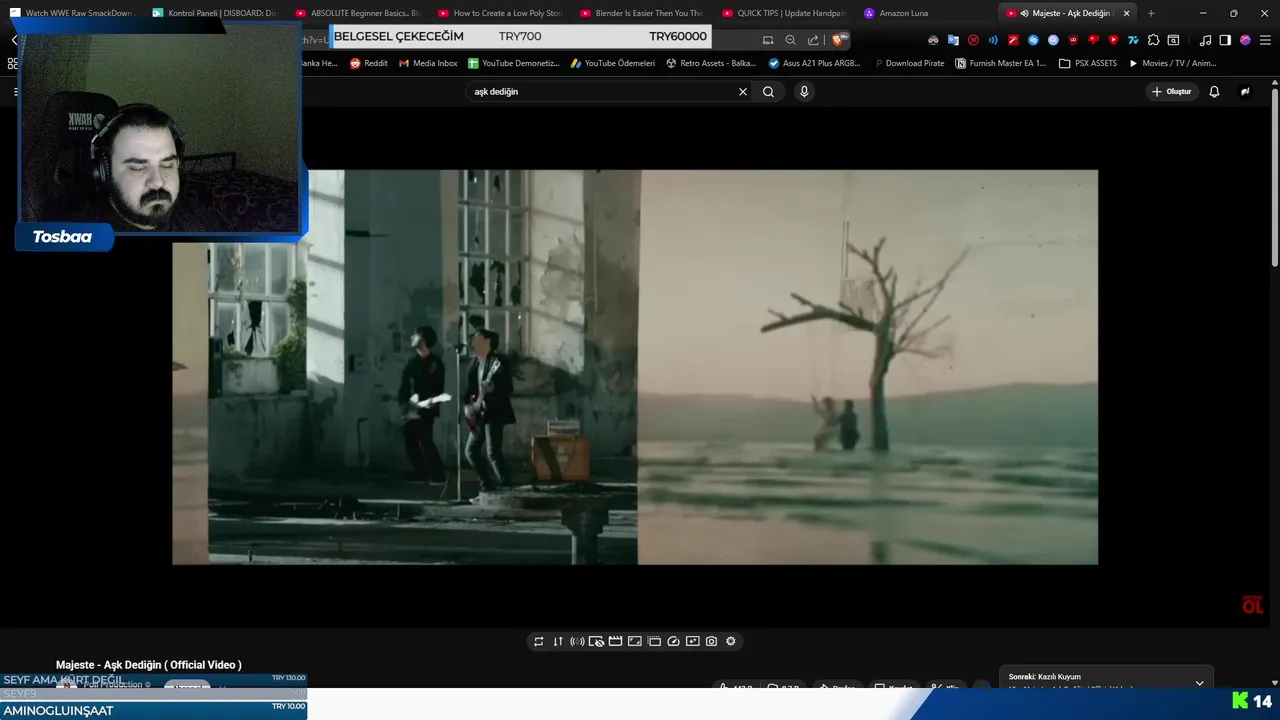Click the red pencil extension icon

[x=1013, y=40]
